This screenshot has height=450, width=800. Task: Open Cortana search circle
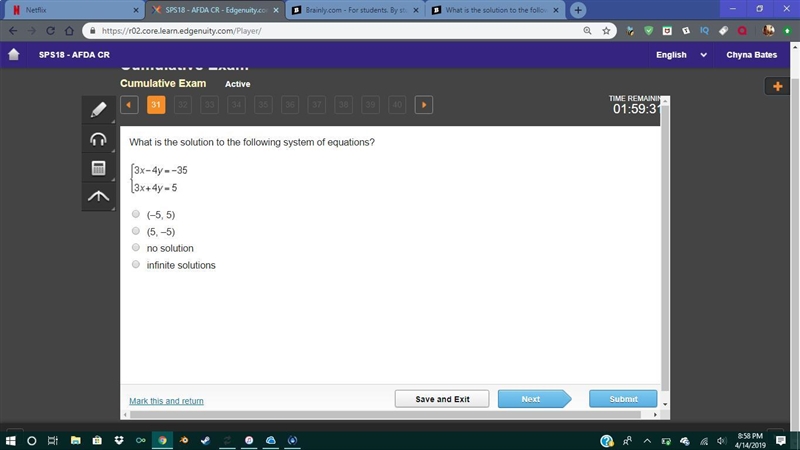pyautogui.click(x=32, y=440)
